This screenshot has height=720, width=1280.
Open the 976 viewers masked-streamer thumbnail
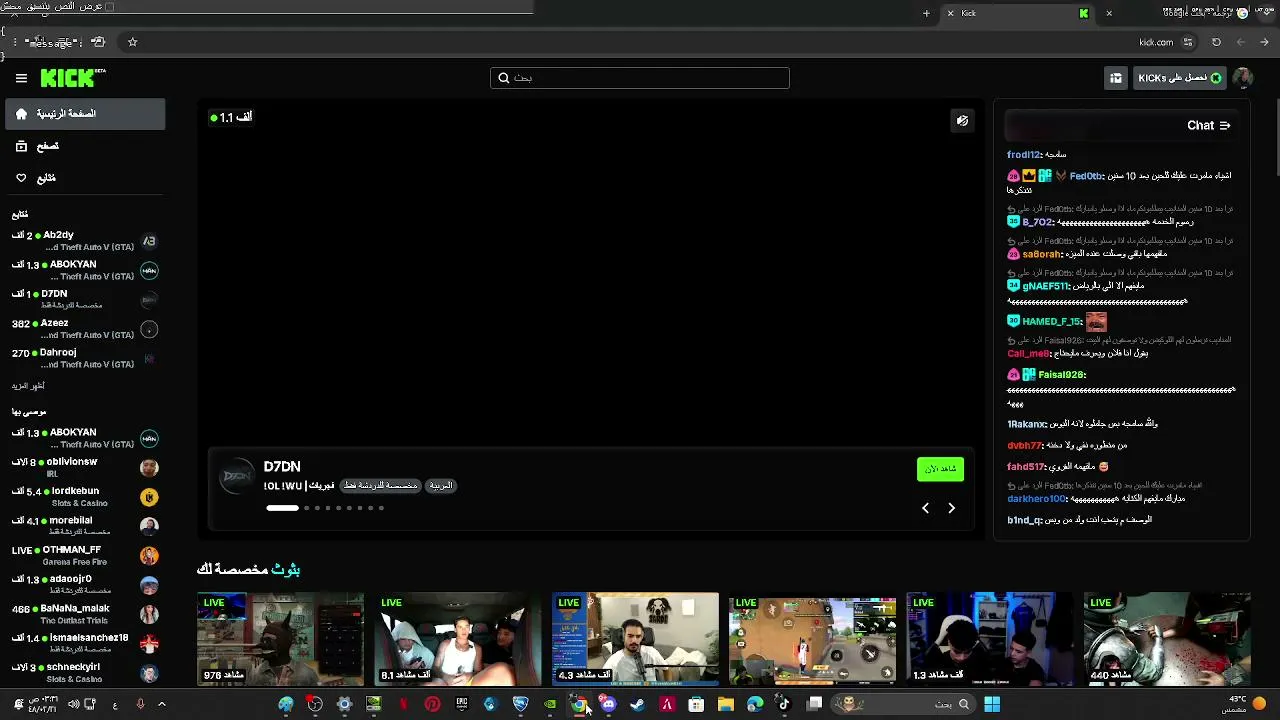point(280,639)
